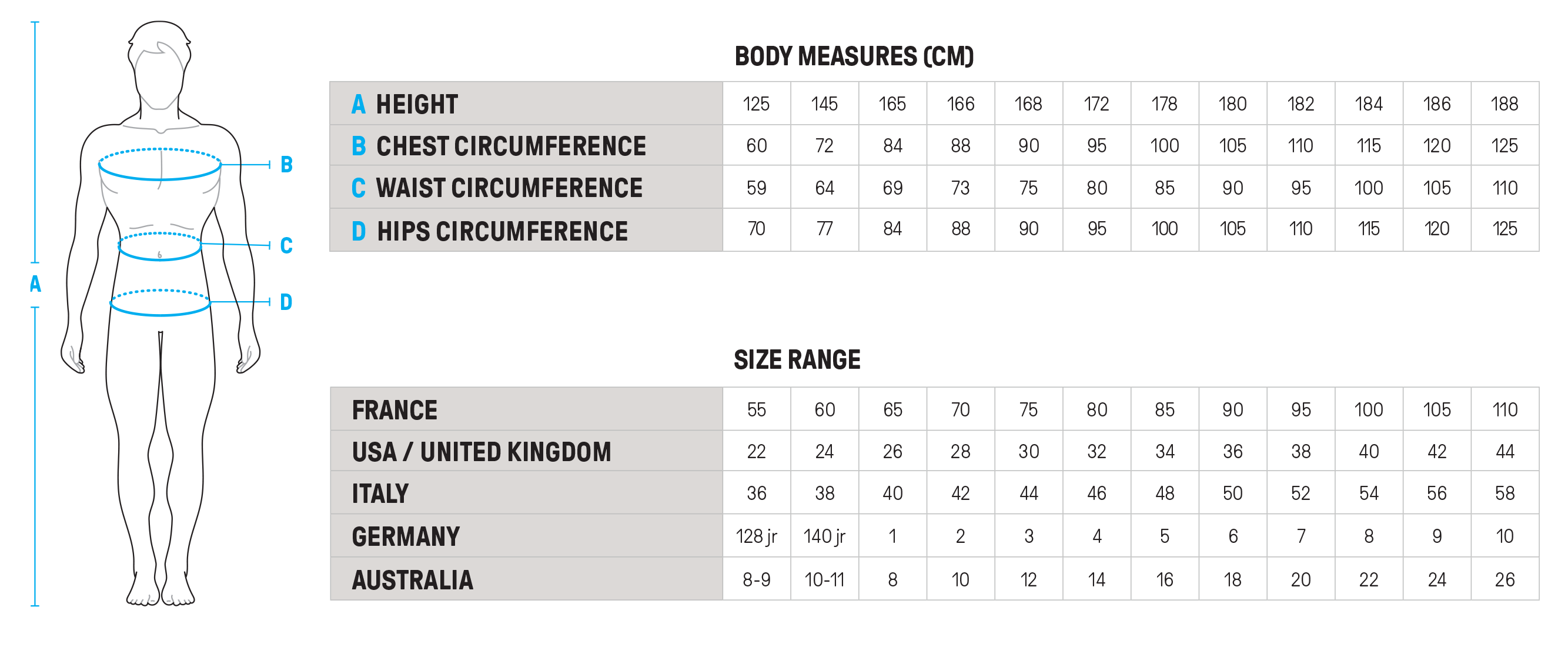Select the Chest Circumference row label

coord(511,146)
